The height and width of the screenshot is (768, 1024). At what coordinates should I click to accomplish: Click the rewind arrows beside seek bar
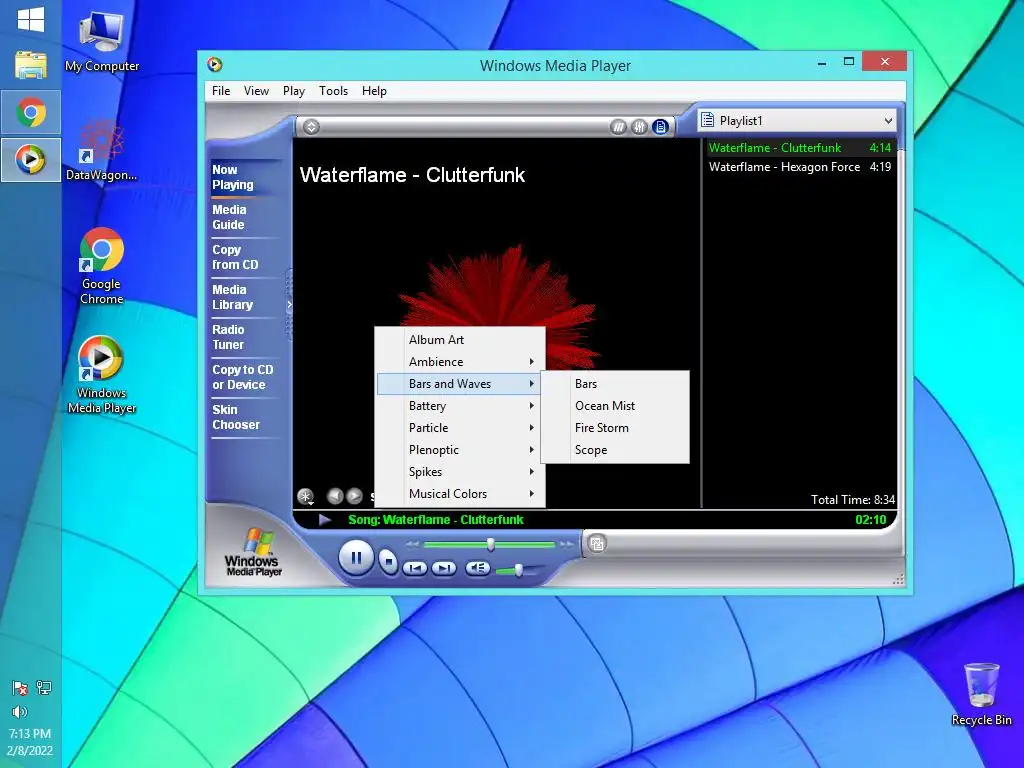tap(412, 543)
